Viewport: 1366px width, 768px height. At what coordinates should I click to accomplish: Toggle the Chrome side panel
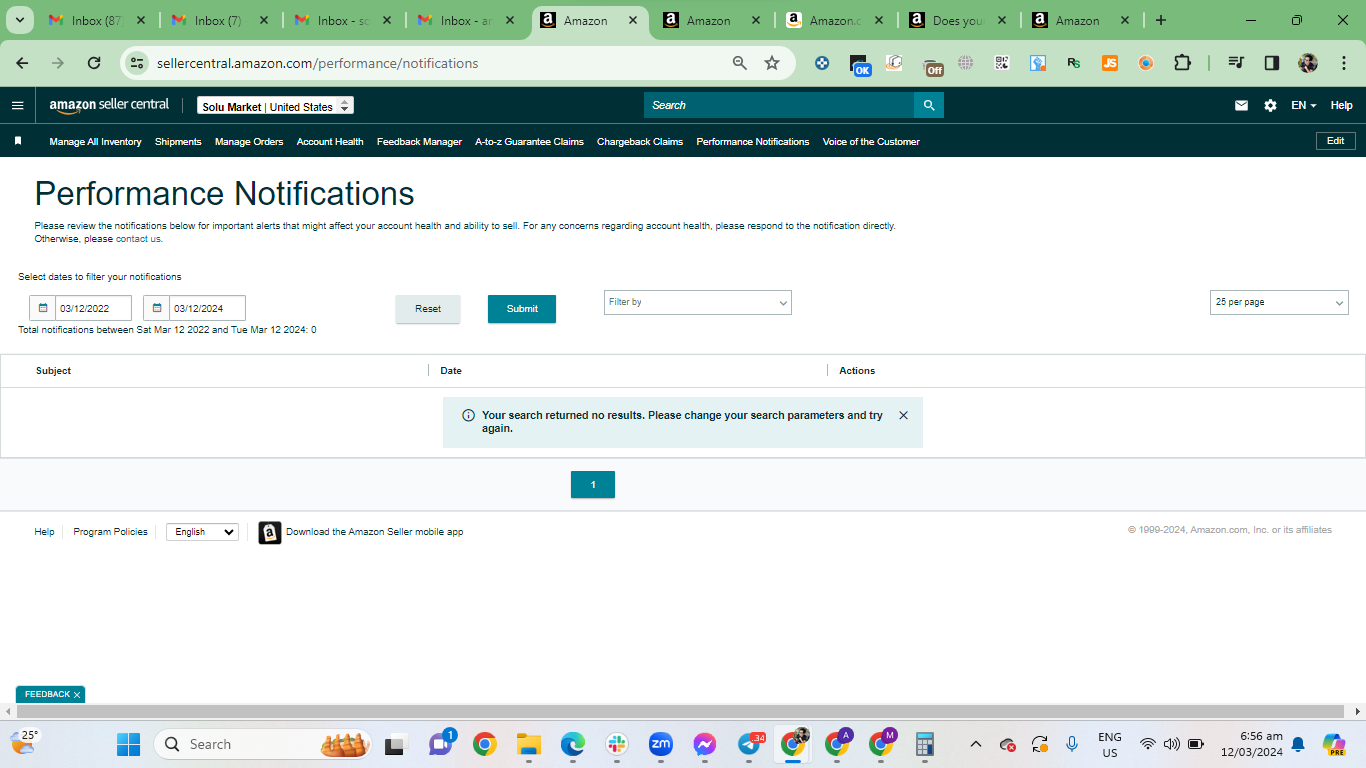(1272, 63)
